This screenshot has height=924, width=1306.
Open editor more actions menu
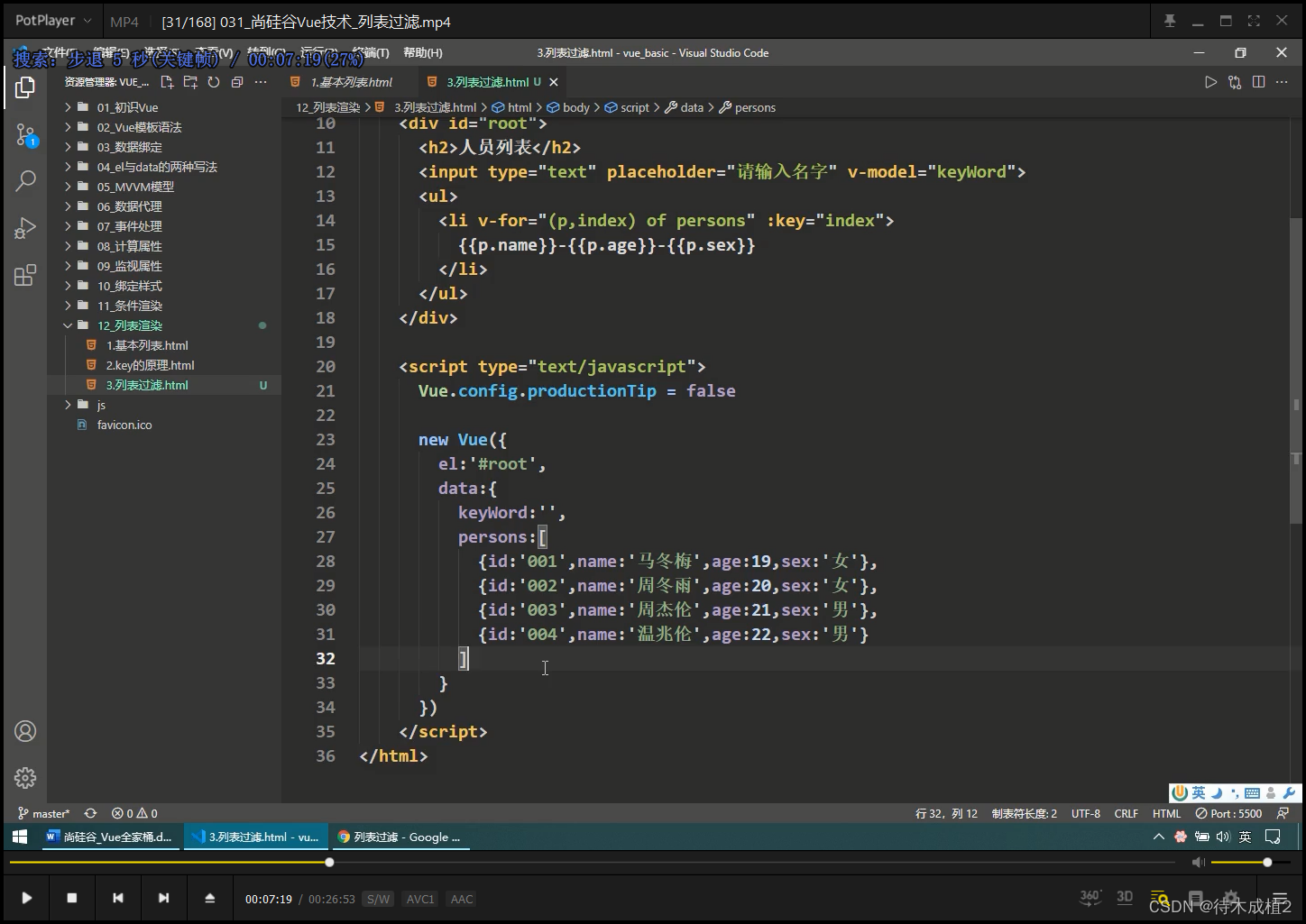pos(1282,82)
